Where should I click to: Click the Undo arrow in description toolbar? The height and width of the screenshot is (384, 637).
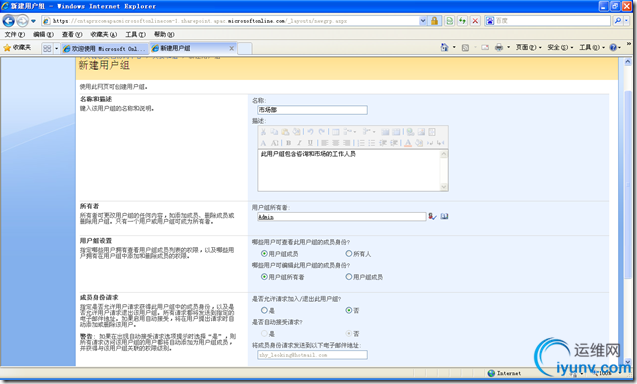[310, 132]
